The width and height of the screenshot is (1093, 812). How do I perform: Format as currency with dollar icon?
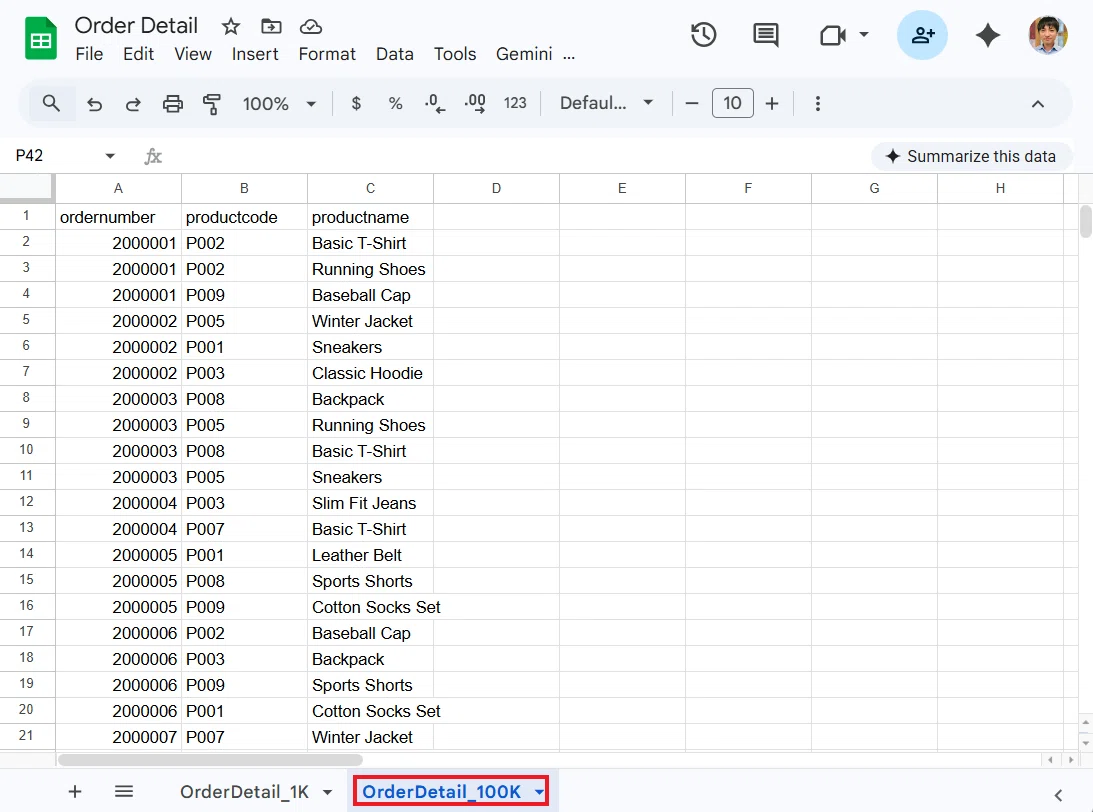[x=356, y=104]
